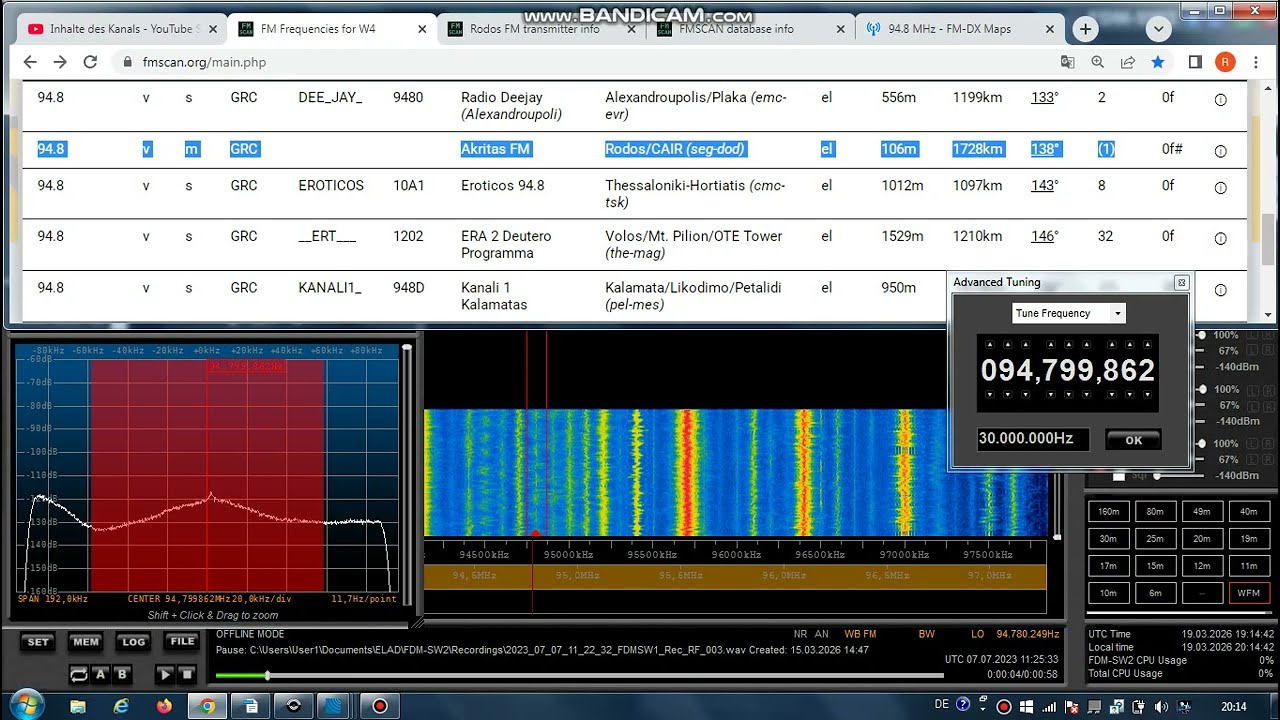
Task: Open 146° bearing link for ERA 2
Action: [x=1044, y=237]
